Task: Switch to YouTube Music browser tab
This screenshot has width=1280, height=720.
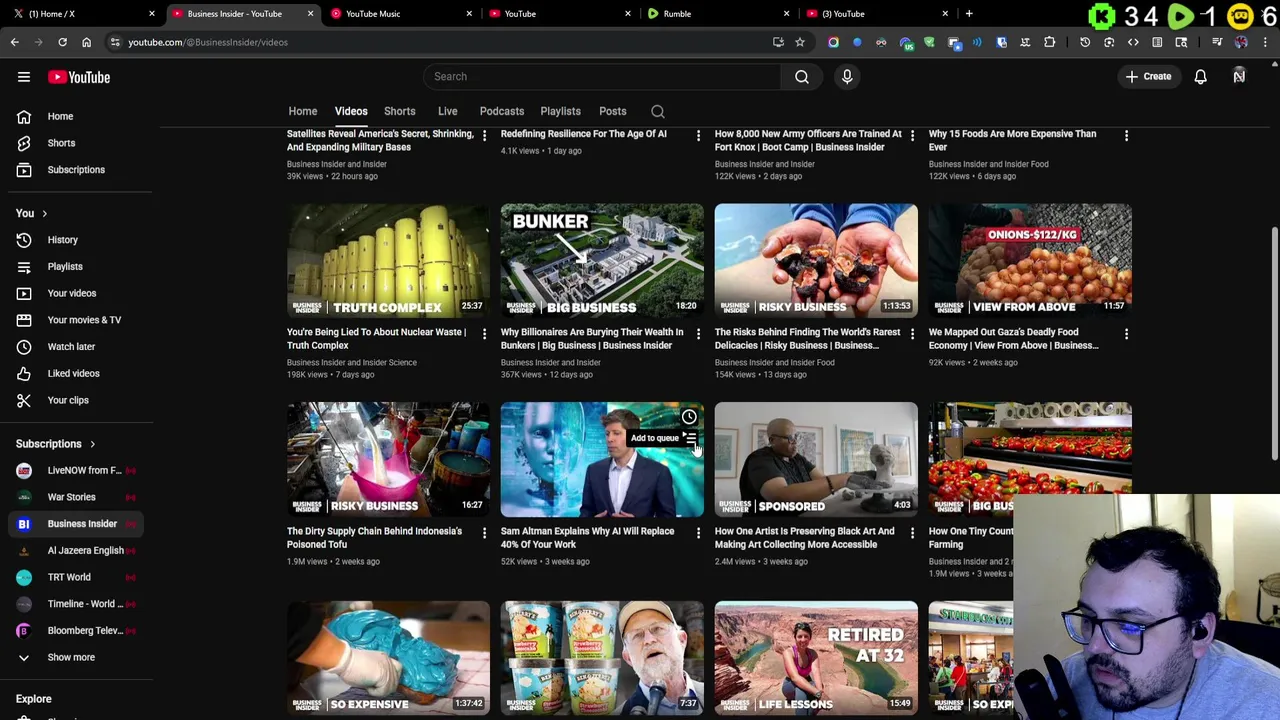Action: 400,14
